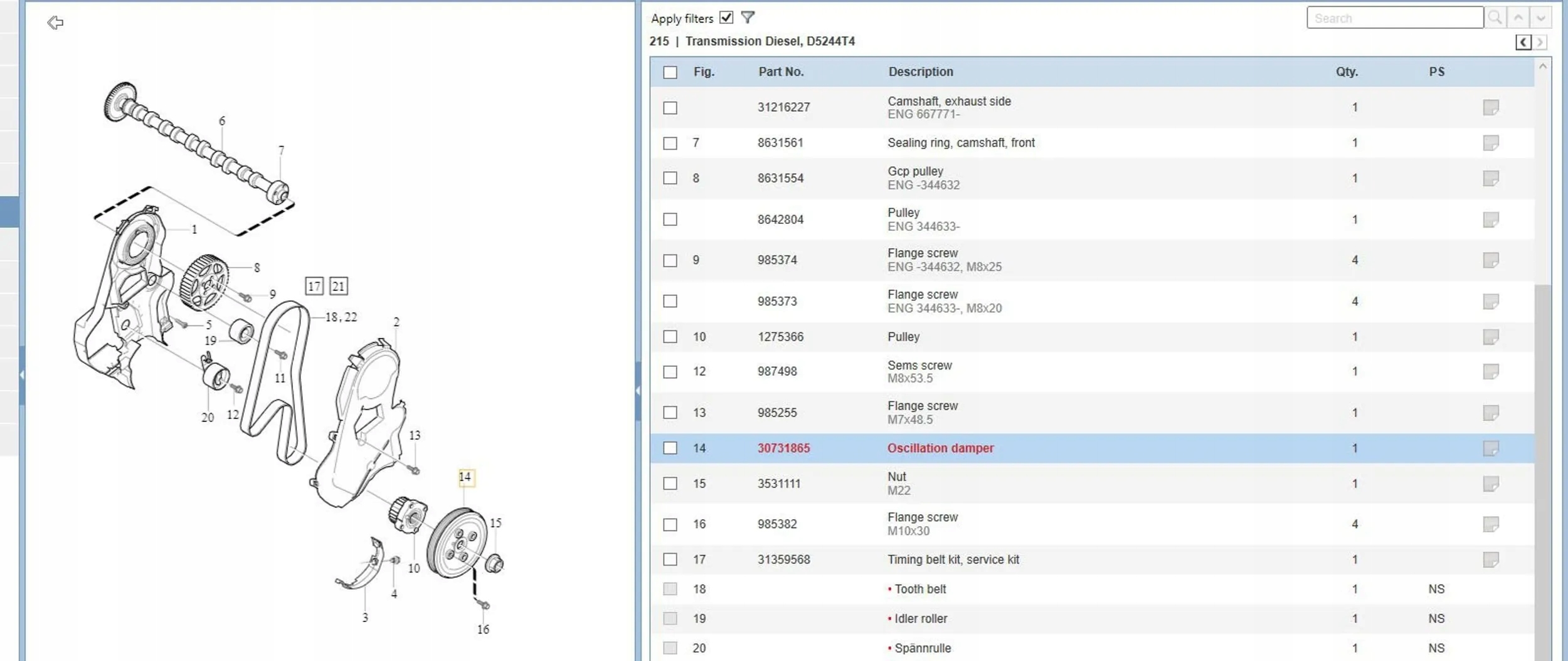Image resolution: width=1568 pixels, height=661 pixels.
Task: Open note icon for Timing belt kit row
Action: tap(1491, 559)
